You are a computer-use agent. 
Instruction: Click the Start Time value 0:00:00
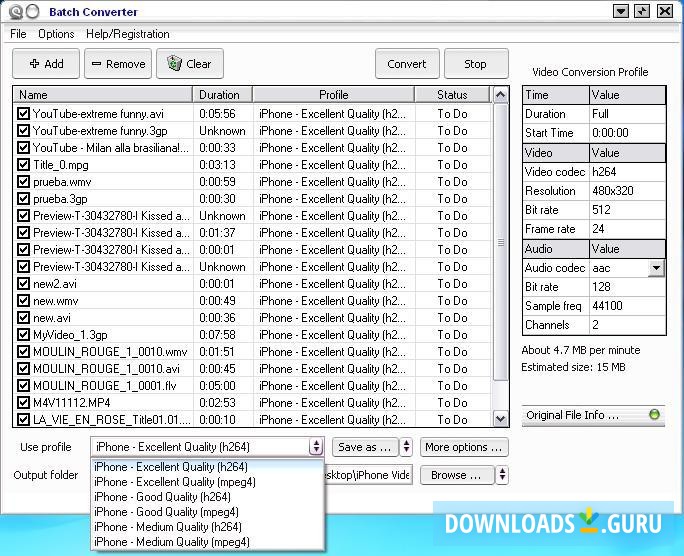click(627, 133)
